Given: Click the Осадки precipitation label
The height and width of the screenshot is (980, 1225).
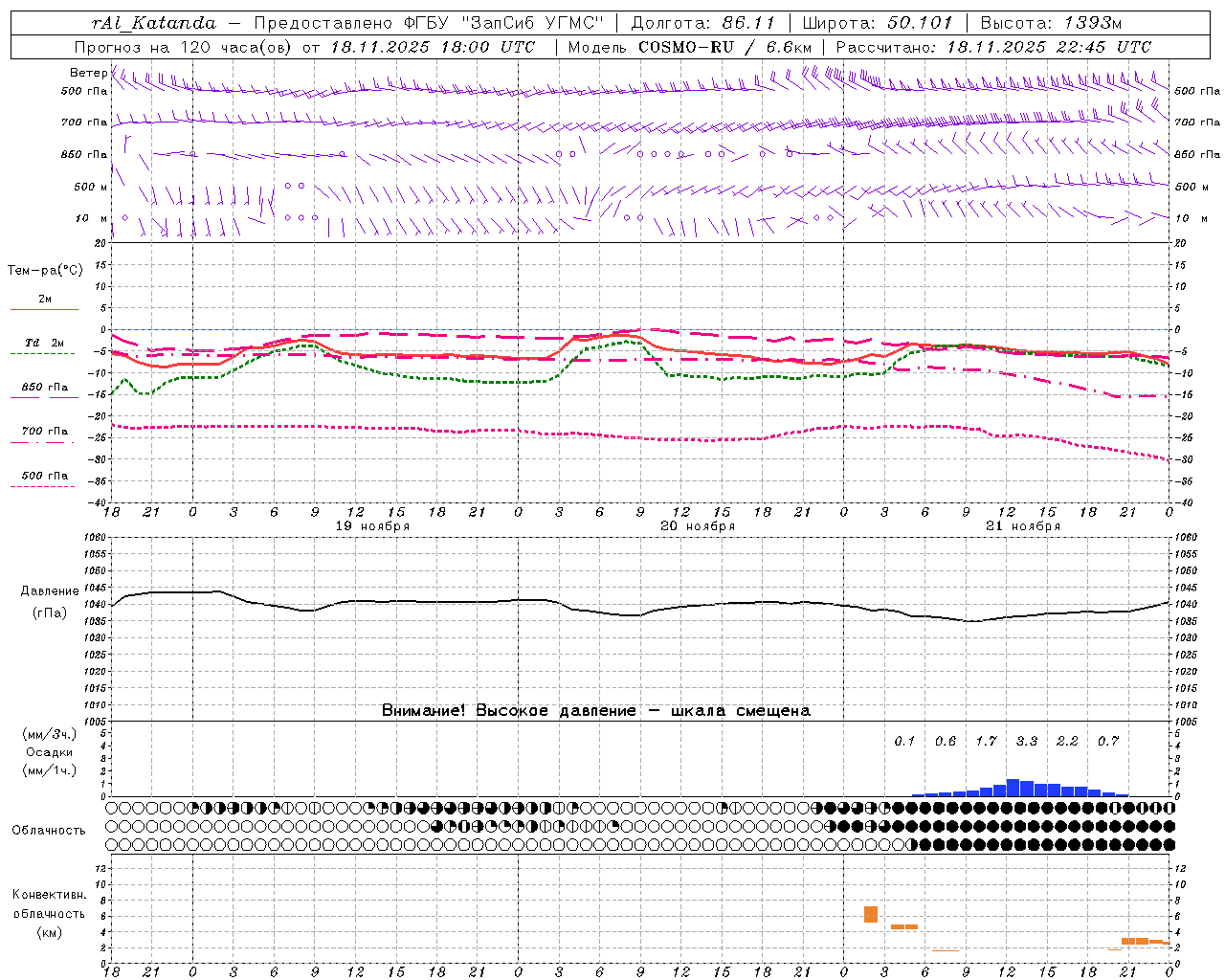Looking at the screenshot, I should point(50,752).
